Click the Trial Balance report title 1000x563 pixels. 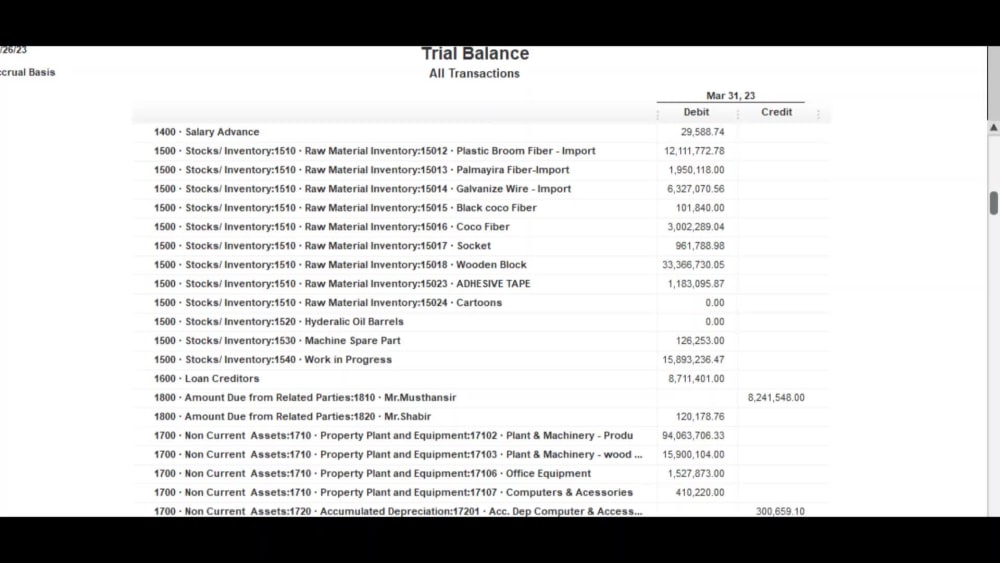coord(475,54)
